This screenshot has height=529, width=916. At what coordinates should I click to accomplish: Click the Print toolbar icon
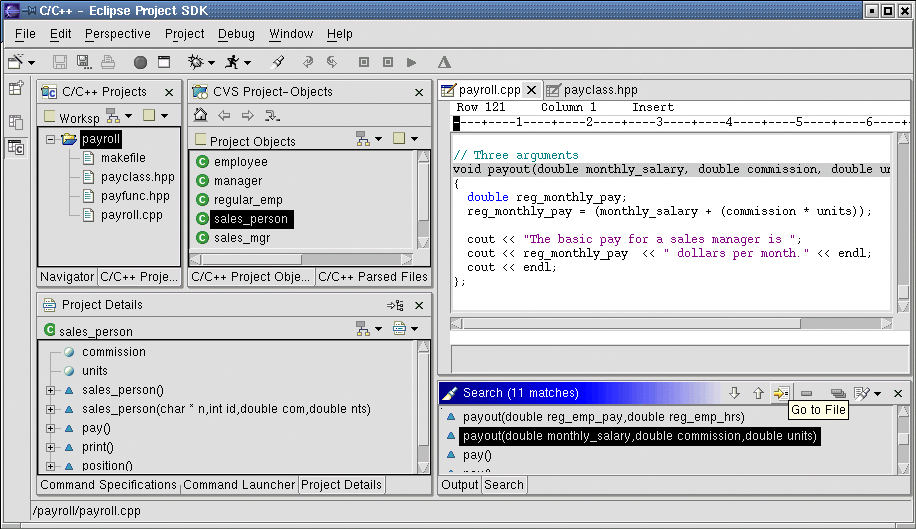tap(108, 62)
